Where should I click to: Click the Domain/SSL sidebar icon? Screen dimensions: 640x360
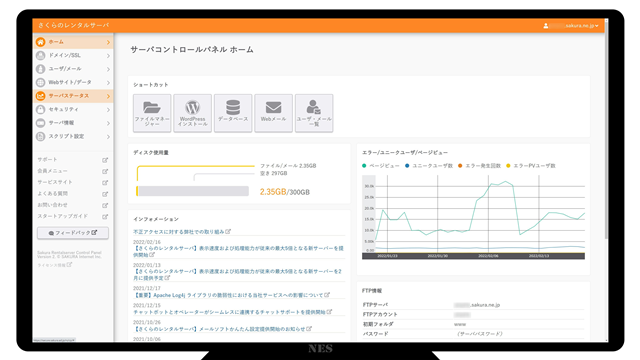[40, 56]
